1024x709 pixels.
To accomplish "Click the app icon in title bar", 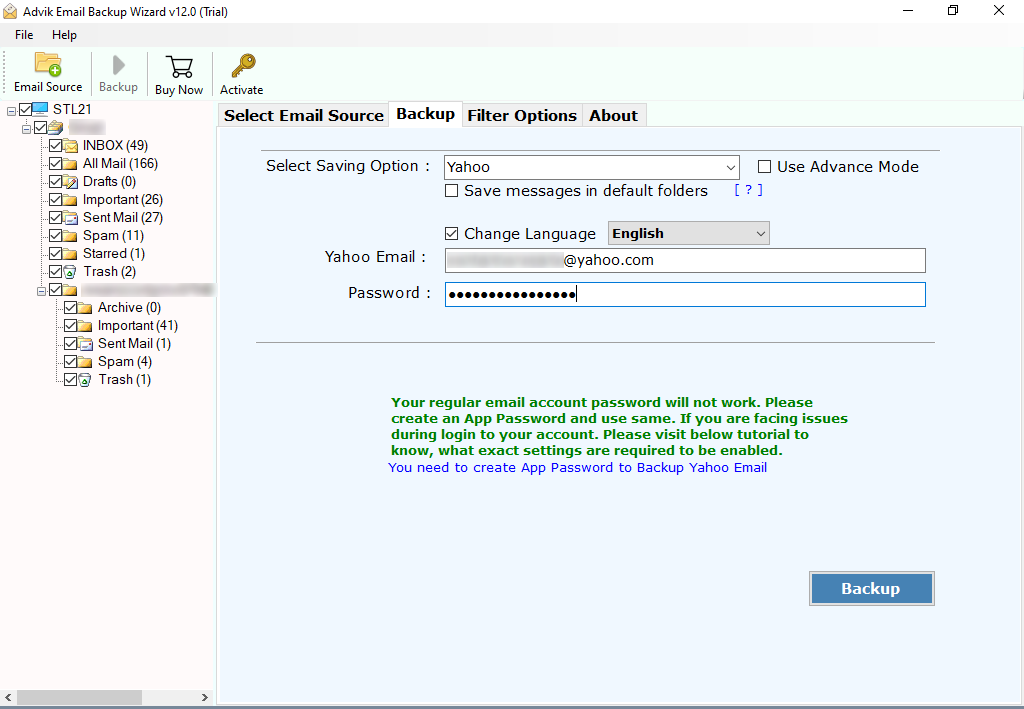I will [10, 11].
